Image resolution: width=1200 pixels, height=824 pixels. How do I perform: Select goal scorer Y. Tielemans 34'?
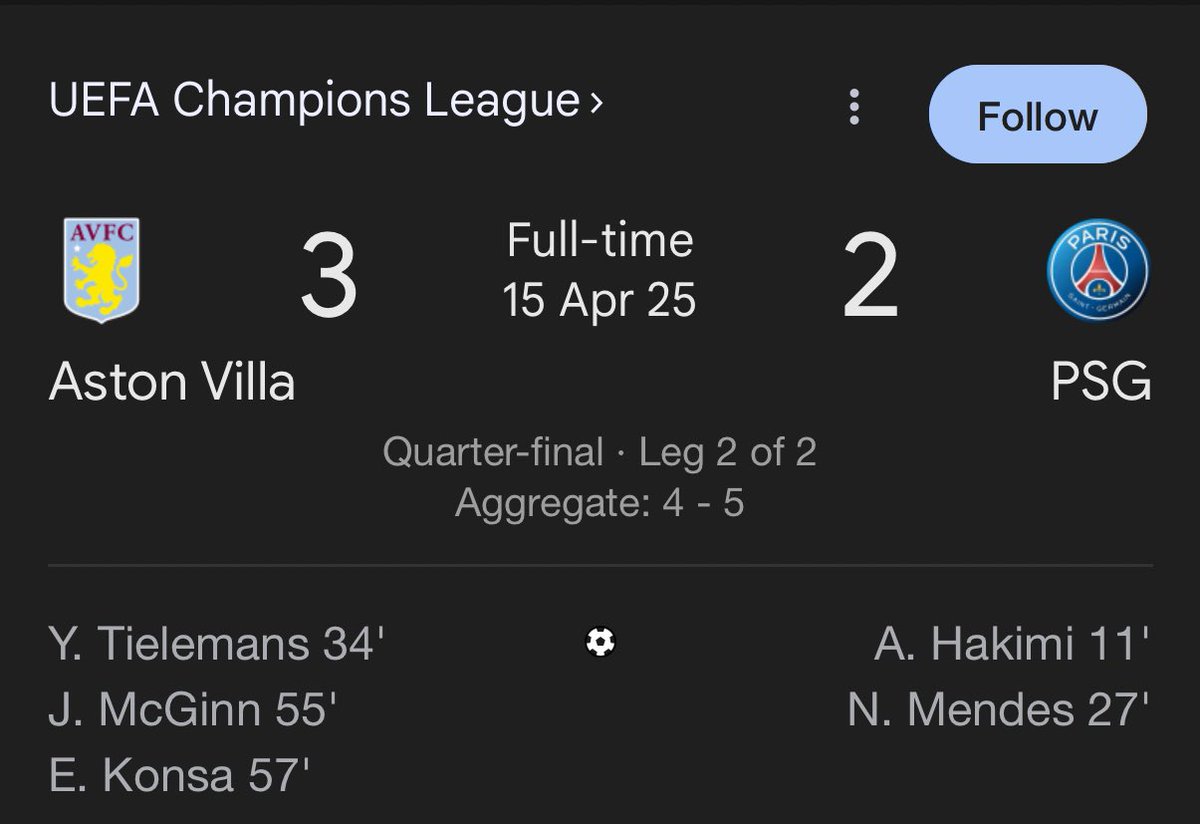pyautogui.click(x=216, y=644)
